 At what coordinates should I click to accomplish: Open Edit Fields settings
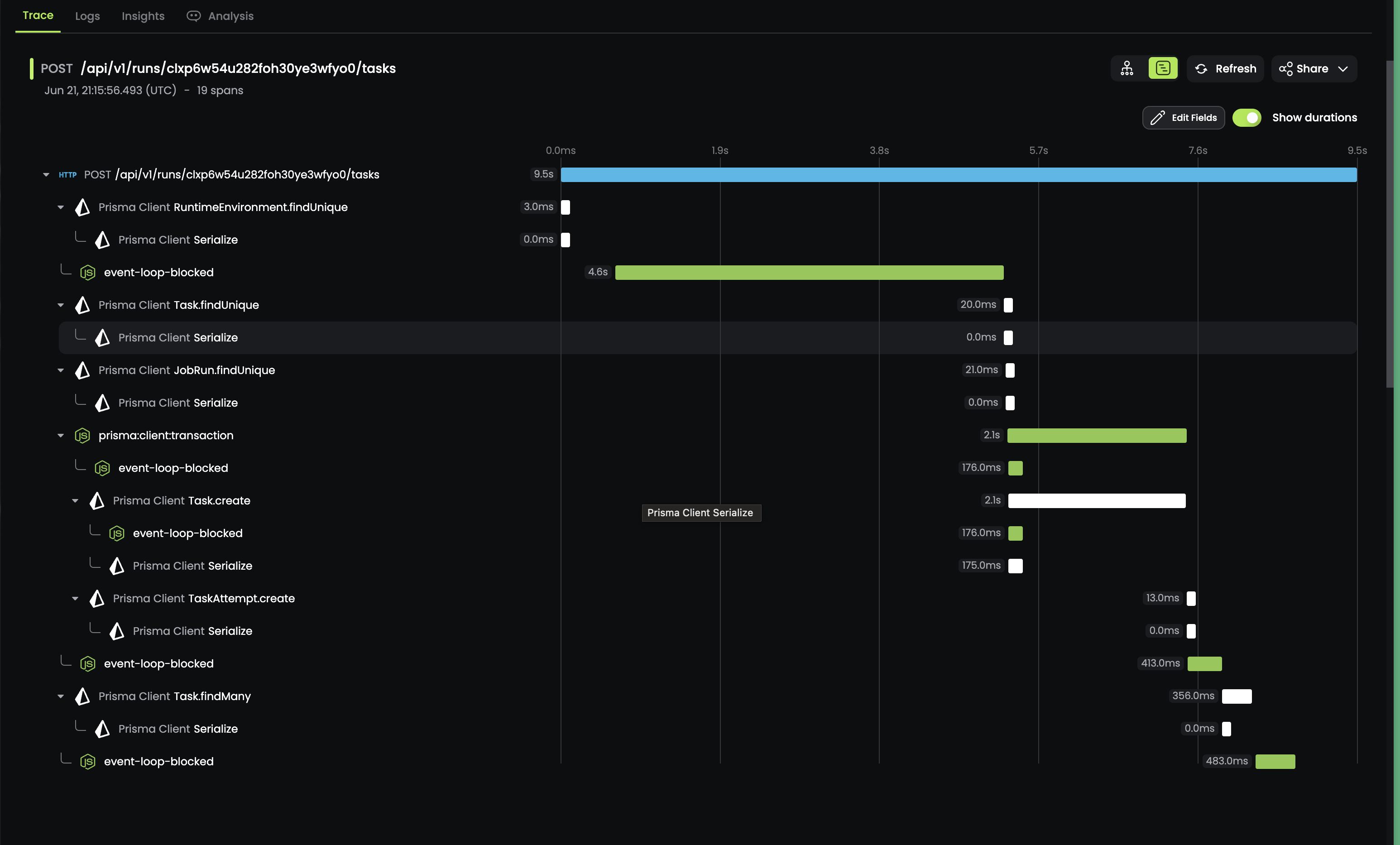[1184, 118]
